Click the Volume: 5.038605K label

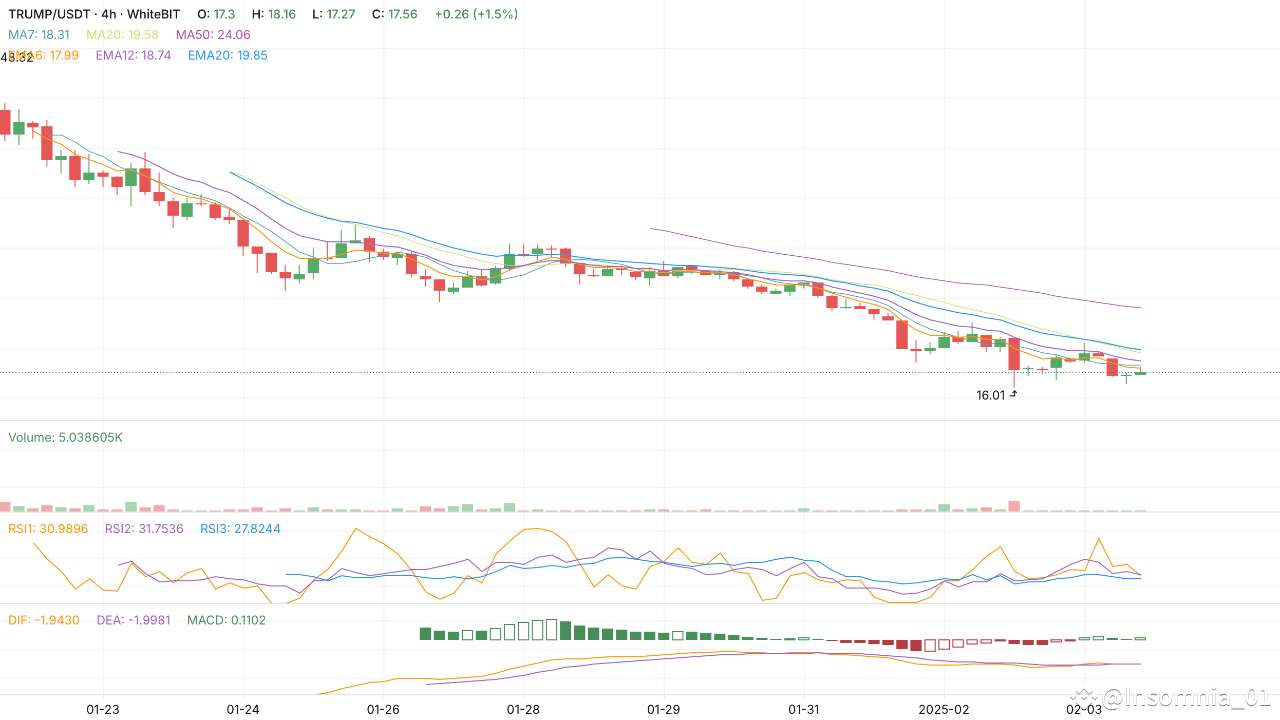[66, 438]
